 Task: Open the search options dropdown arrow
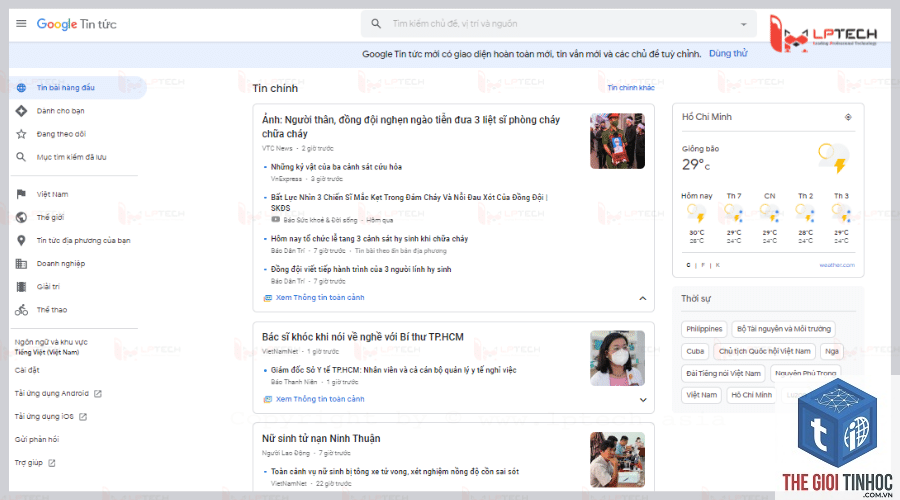tap(743, 24)
